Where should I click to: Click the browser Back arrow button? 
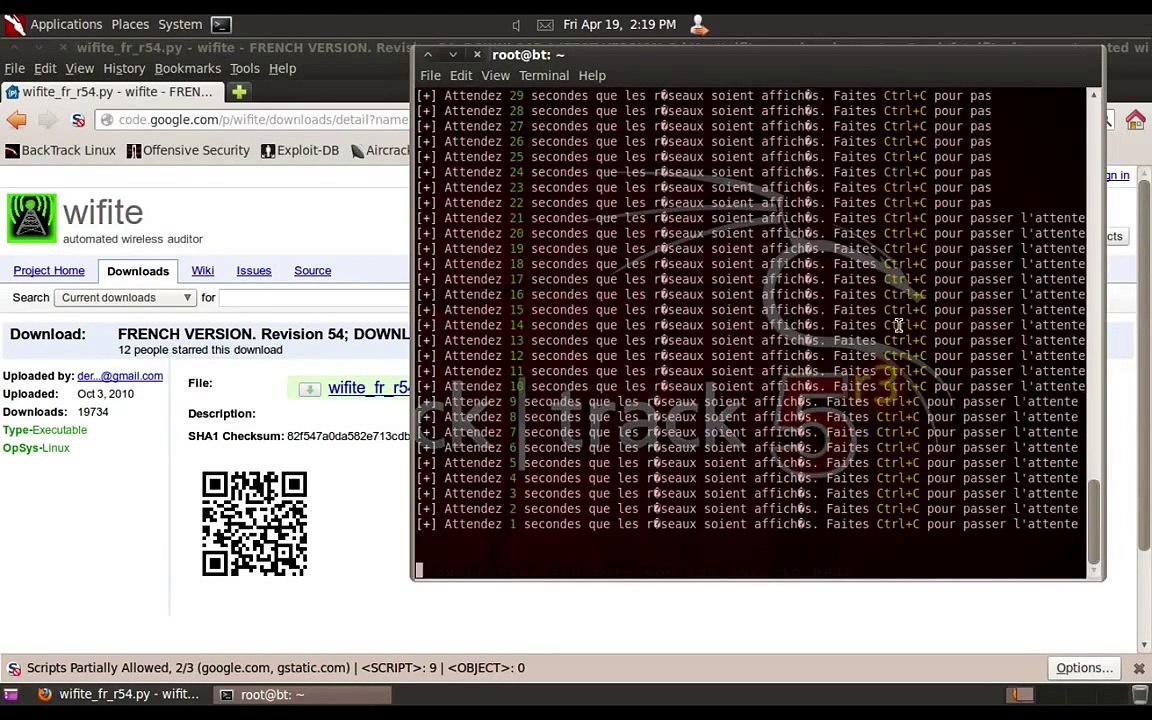[x=16, y=120]
